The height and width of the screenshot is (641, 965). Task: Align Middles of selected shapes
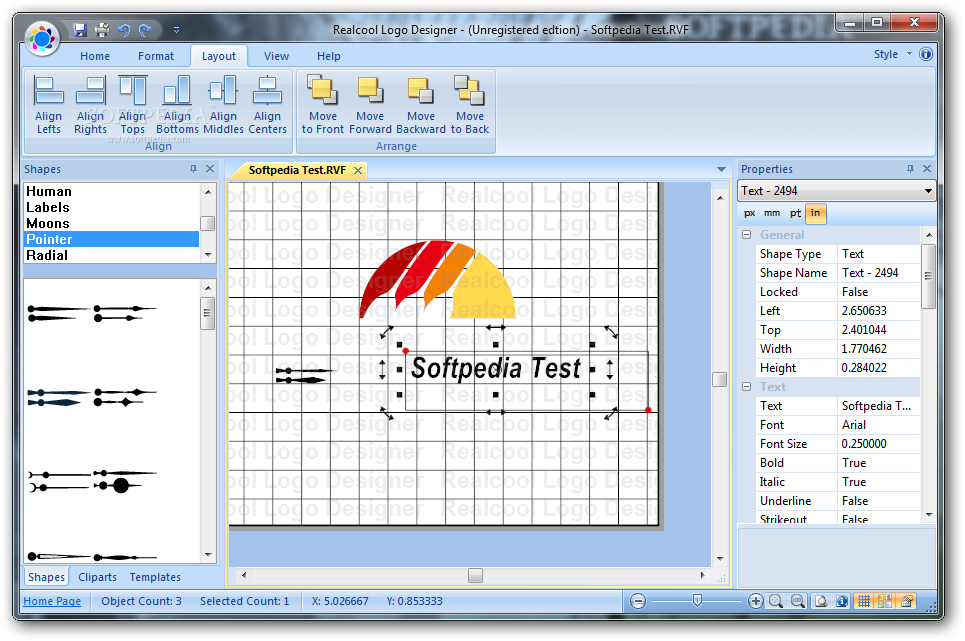pos(223,105)
